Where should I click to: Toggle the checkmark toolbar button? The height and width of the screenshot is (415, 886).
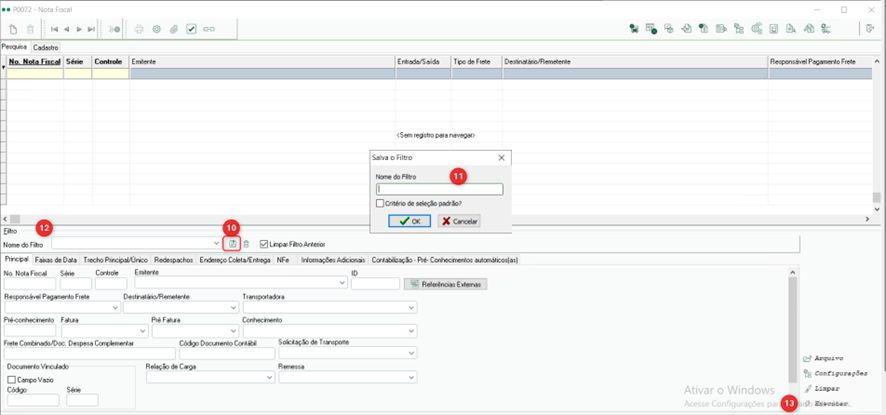[x=191, y=29]
